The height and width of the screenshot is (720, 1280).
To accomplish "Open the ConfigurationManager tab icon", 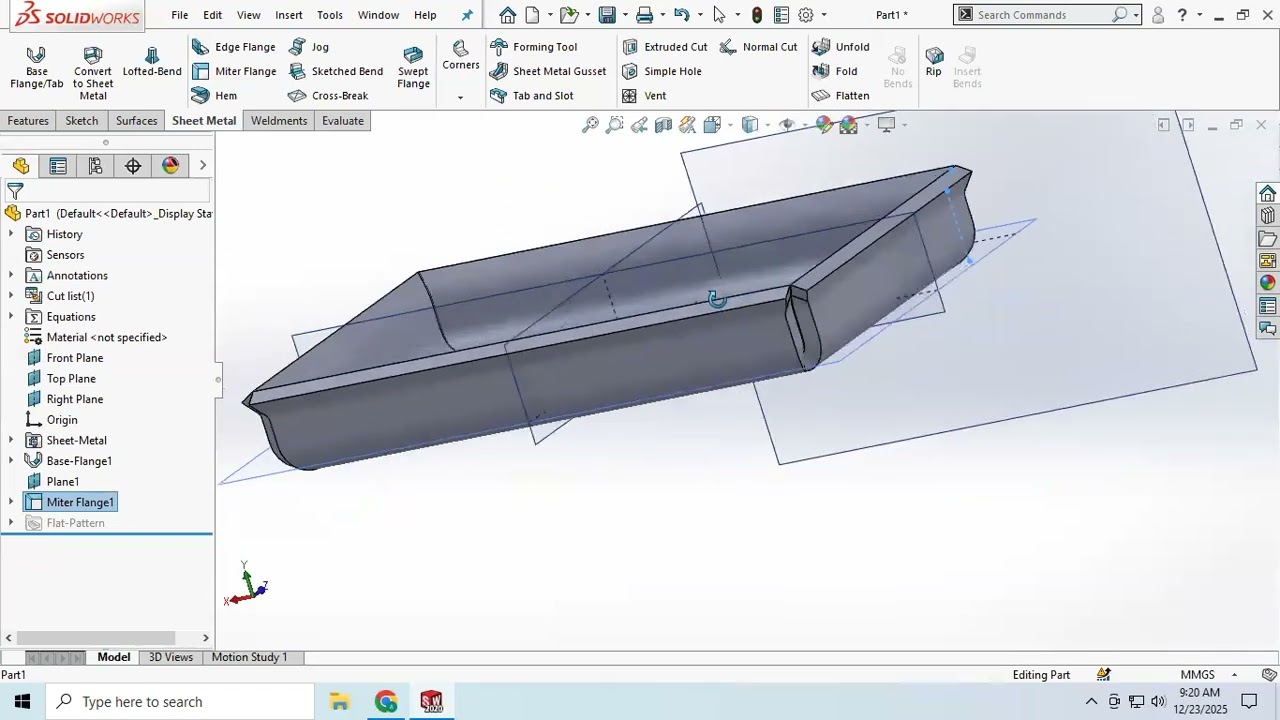I will [96, 166].
